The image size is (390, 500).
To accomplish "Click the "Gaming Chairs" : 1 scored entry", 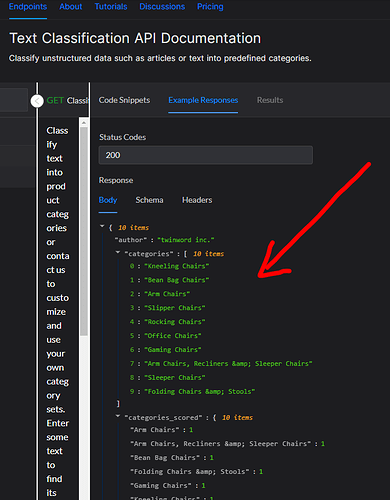I will coord(168,486).
